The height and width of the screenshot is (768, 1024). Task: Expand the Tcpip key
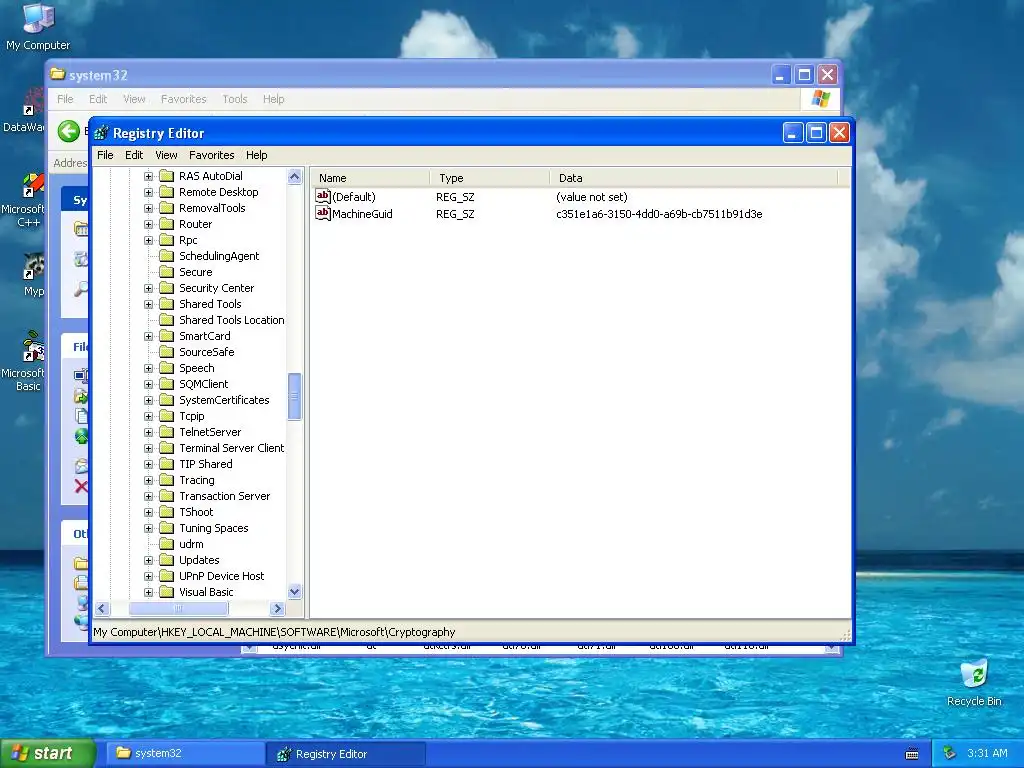pyautogui.click(x=148, y=416)
